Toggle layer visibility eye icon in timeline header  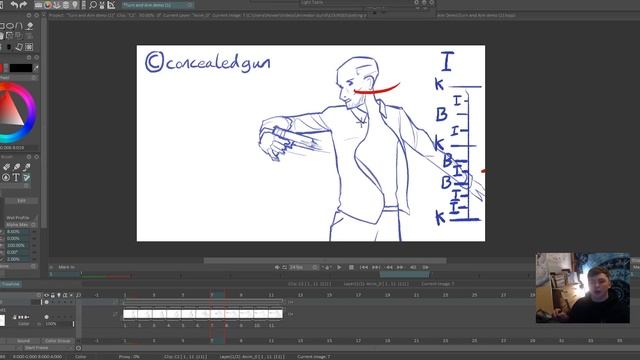tap(47, 295)
